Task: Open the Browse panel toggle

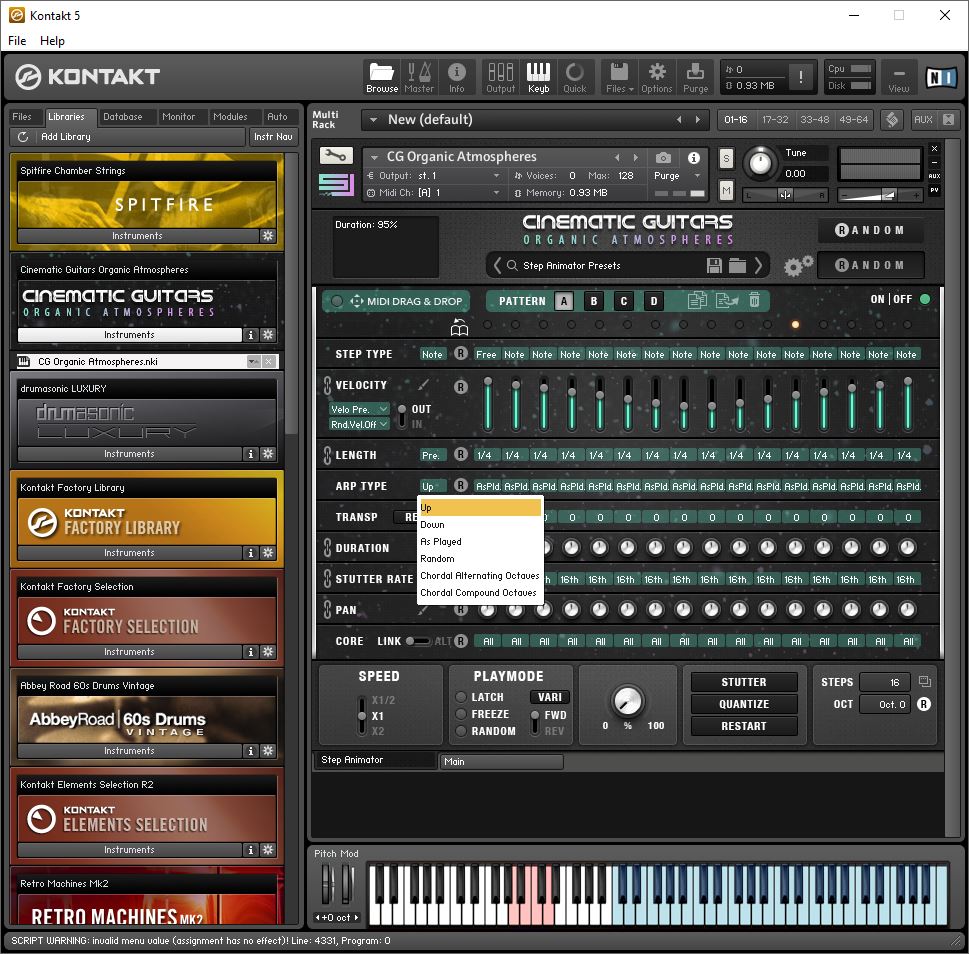Action: point(382,77)
